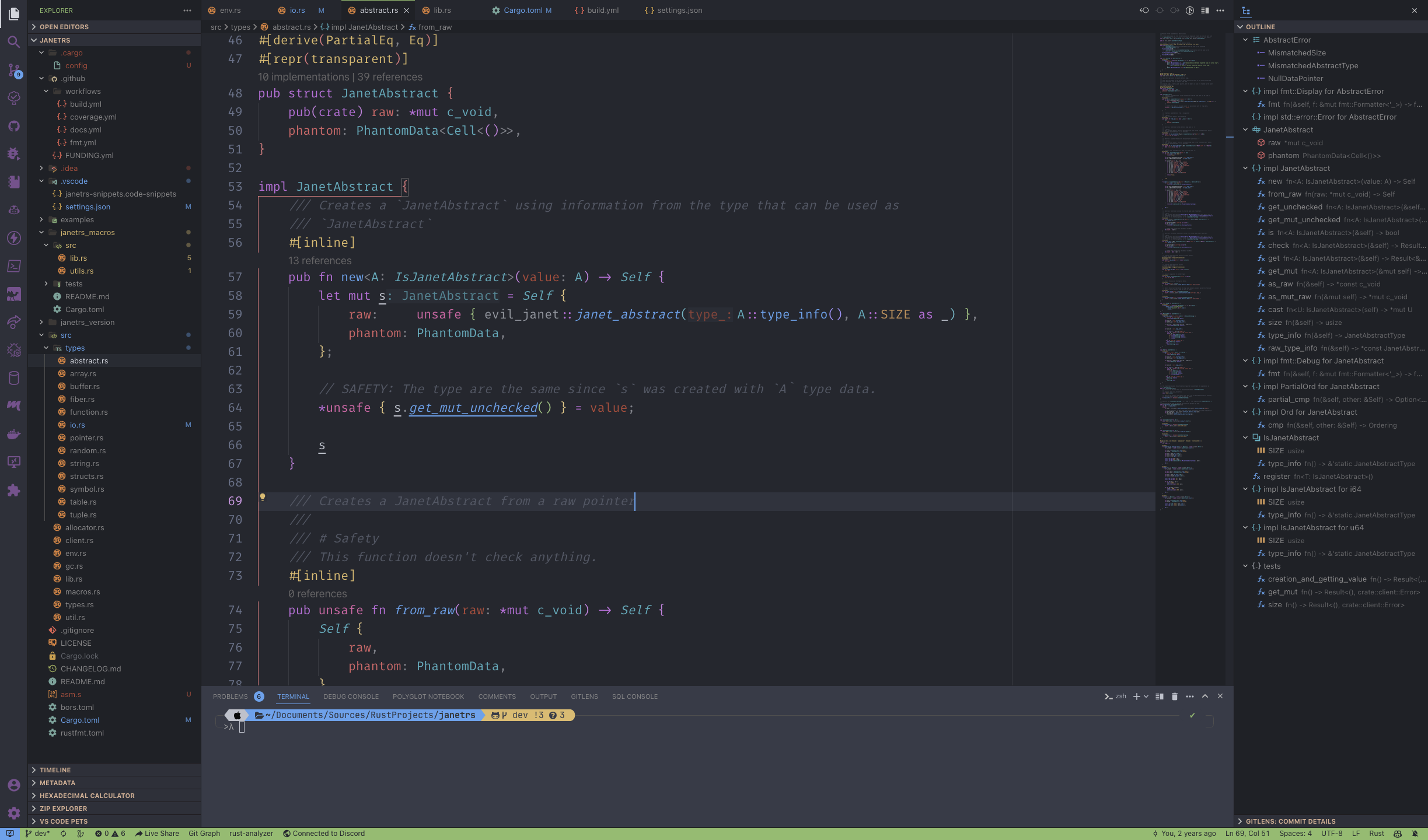Kill terminal with trash icon
Viewport: 1428px width, 840px height.
point(1175,696)
